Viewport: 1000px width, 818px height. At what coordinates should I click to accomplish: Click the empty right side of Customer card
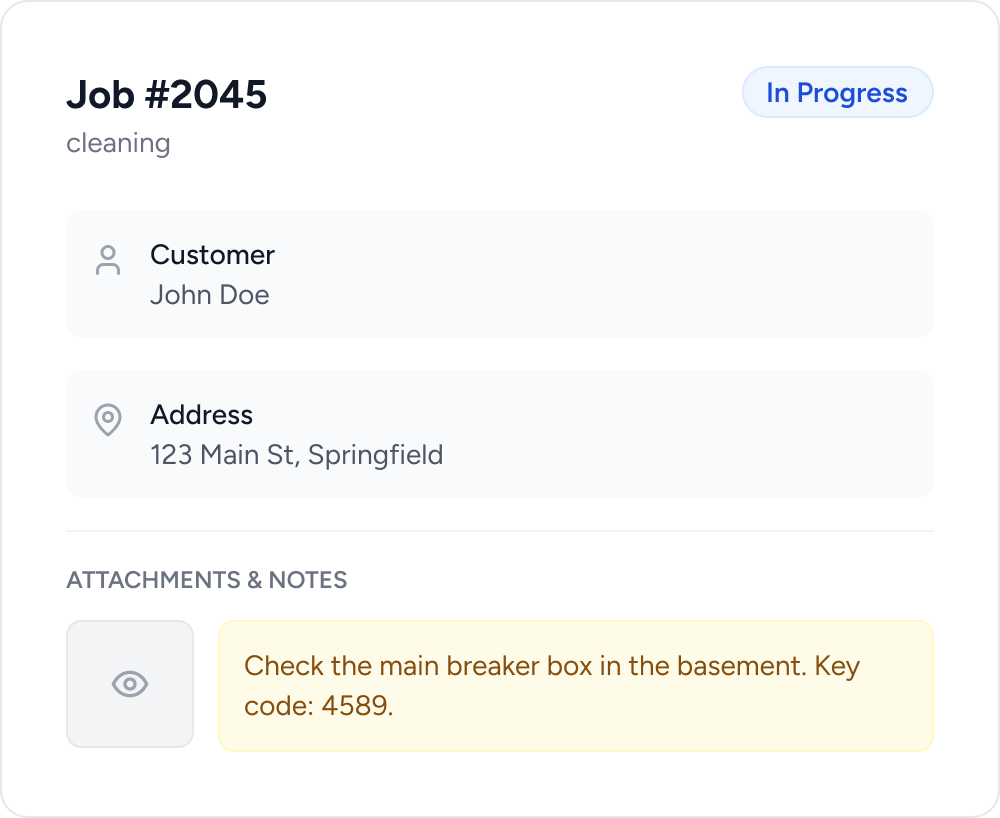700,274
